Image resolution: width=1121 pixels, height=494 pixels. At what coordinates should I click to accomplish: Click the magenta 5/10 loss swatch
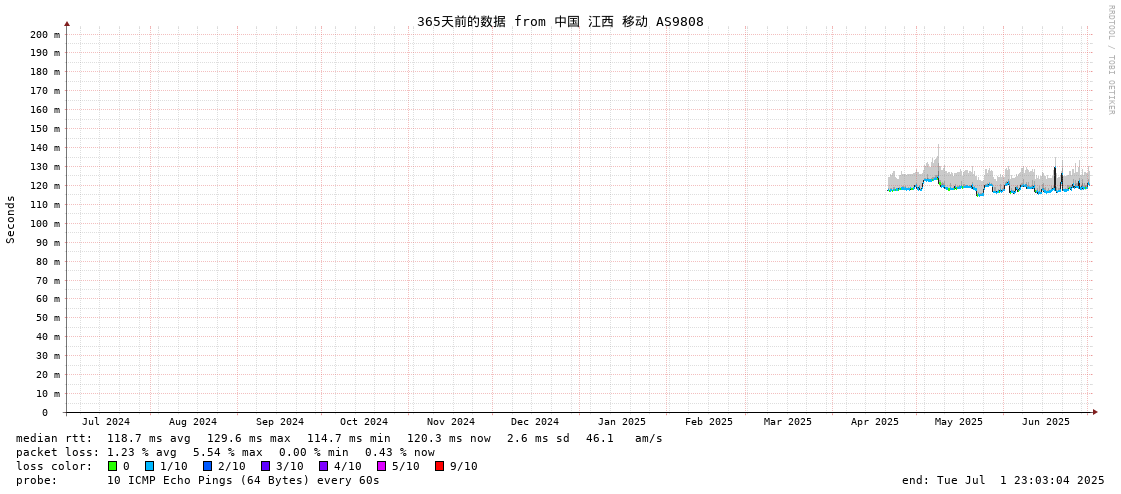tap(381, 466)
